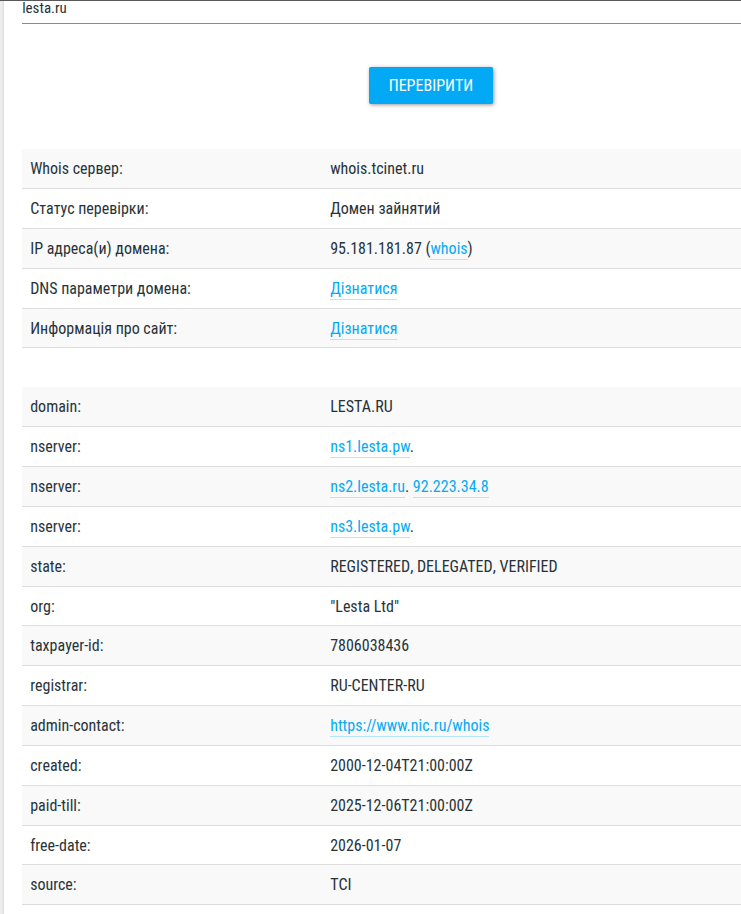
Task: Open the ns3.lesta.pw nameserver link
Action: coord(370,527)
